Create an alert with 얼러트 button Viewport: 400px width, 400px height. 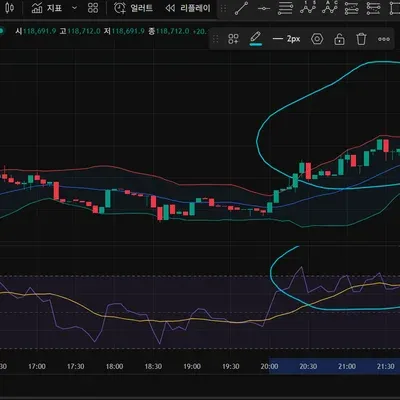tap(133, 8)
